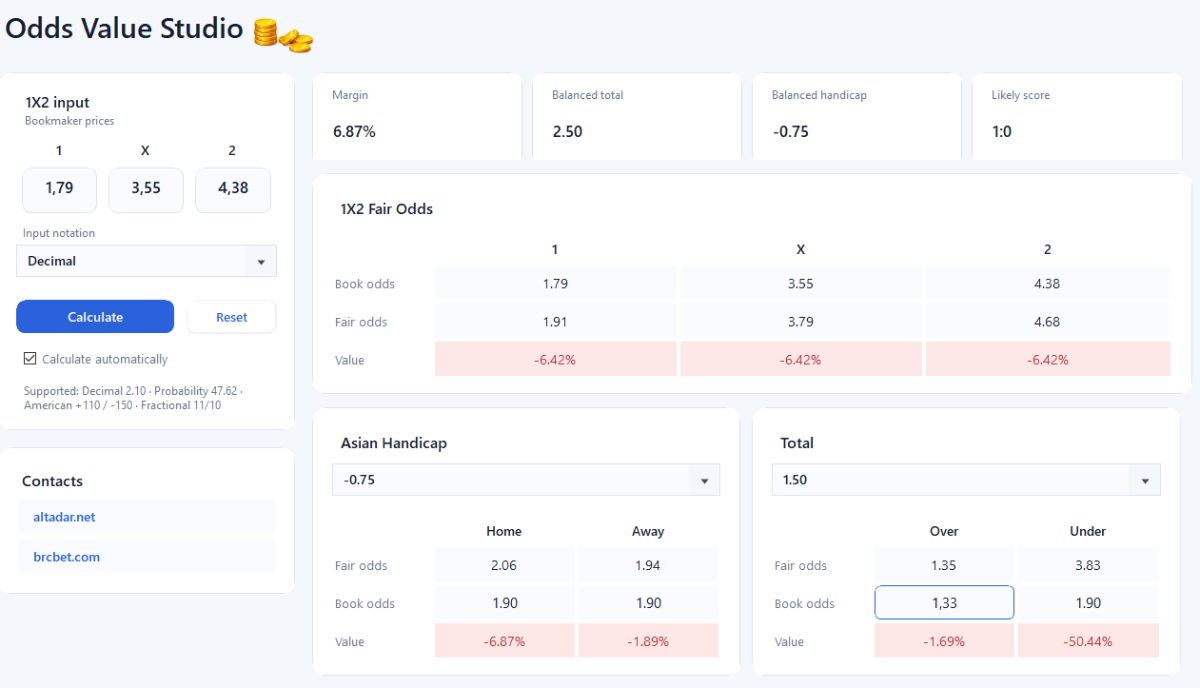This screenshot has height=688, width=1200.
Task: Edit Asian Handicap Home book odds field
Action: pos(505,603)
